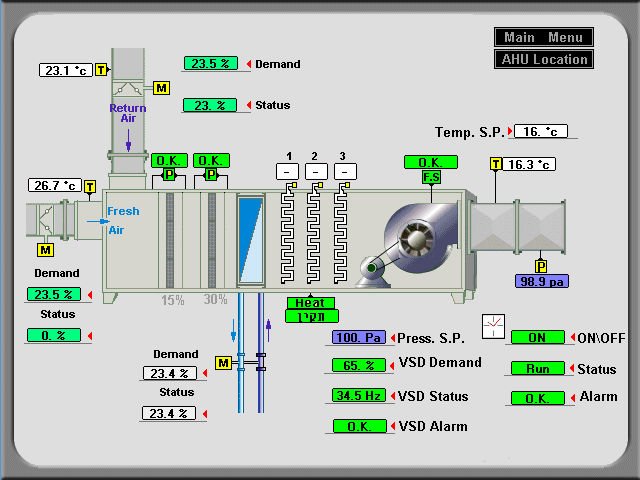The image size is (640, 480).
Task: Click the Alarm O.K. indicator
Action: (538, 398)
